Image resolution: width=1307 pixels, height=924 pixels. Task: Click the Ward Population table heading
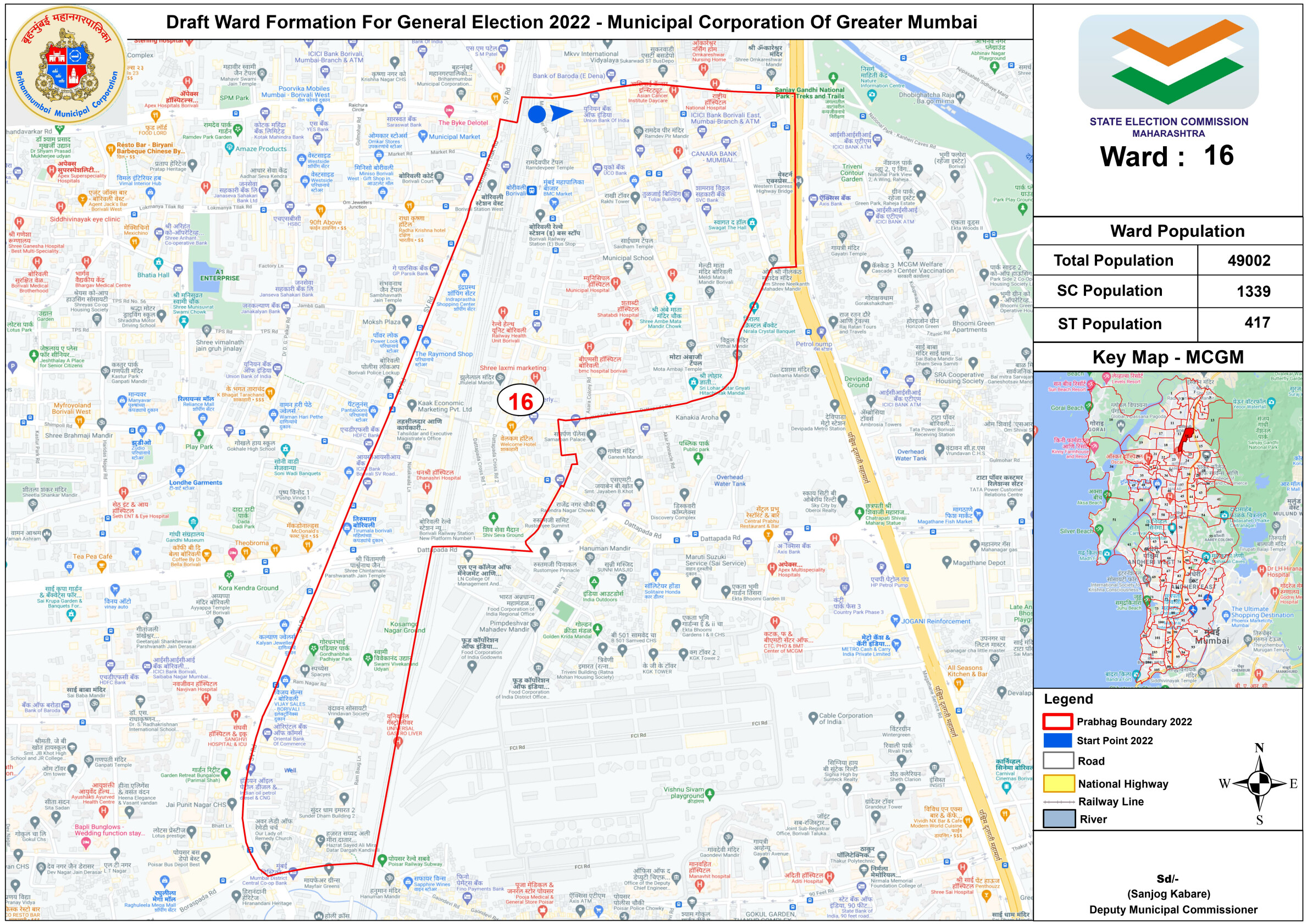[1177, 231]
